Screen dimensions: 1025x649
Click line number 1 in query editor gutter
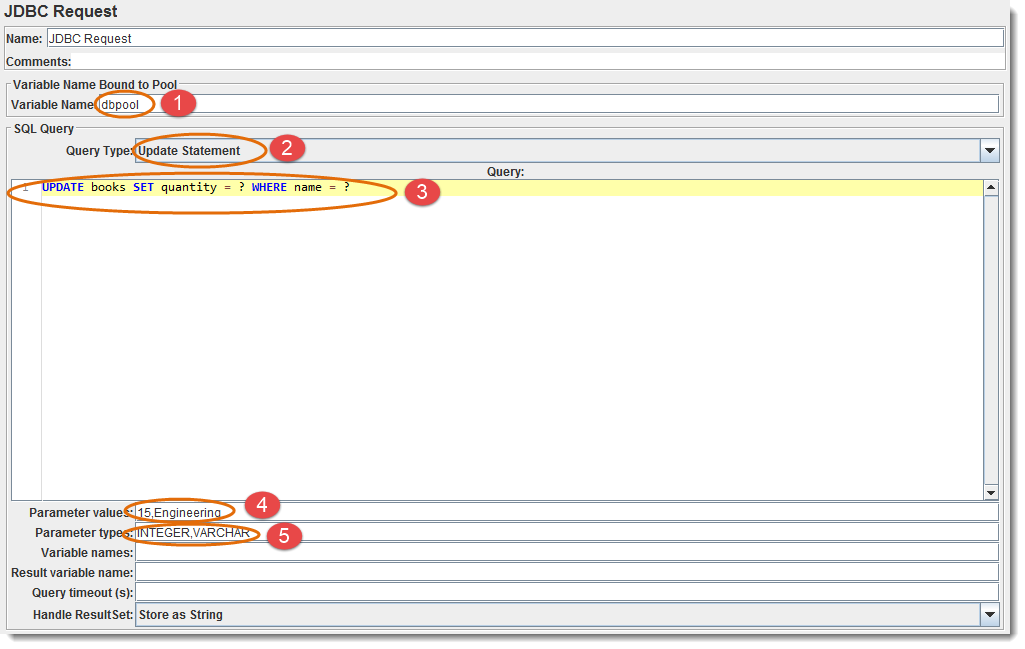[26, 188]
